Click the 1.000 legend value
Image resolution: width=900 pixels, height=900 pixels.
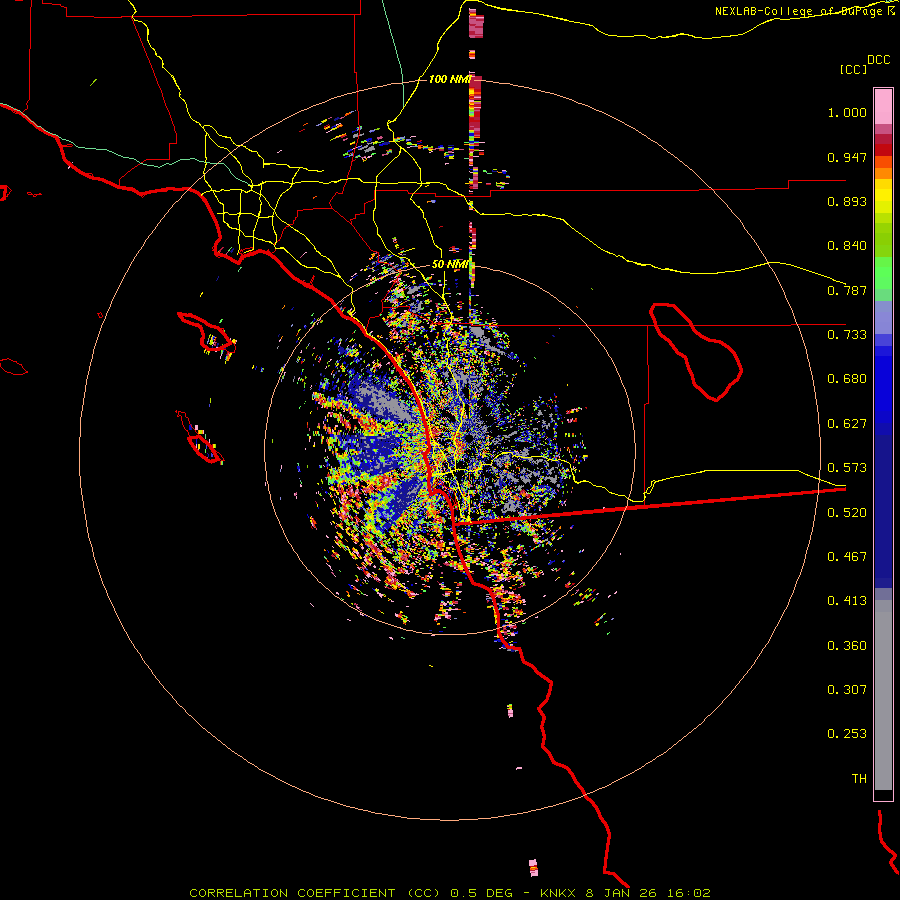847,113
